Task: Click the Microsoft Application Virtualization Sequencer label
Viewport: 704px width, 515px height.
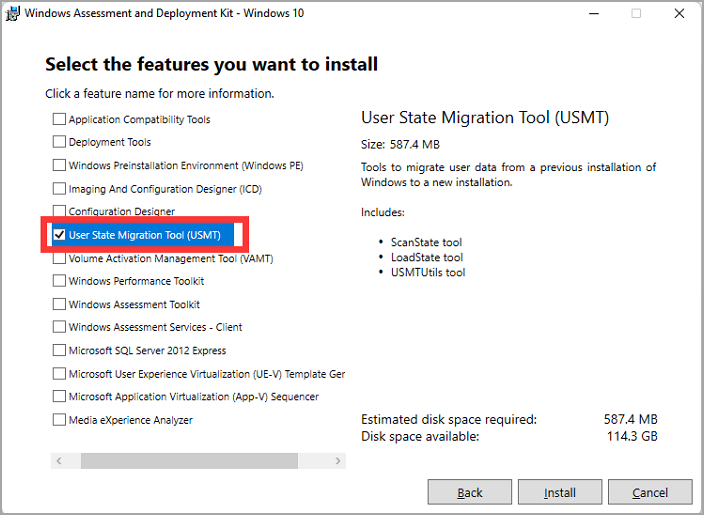Action: tap(193, 397)
